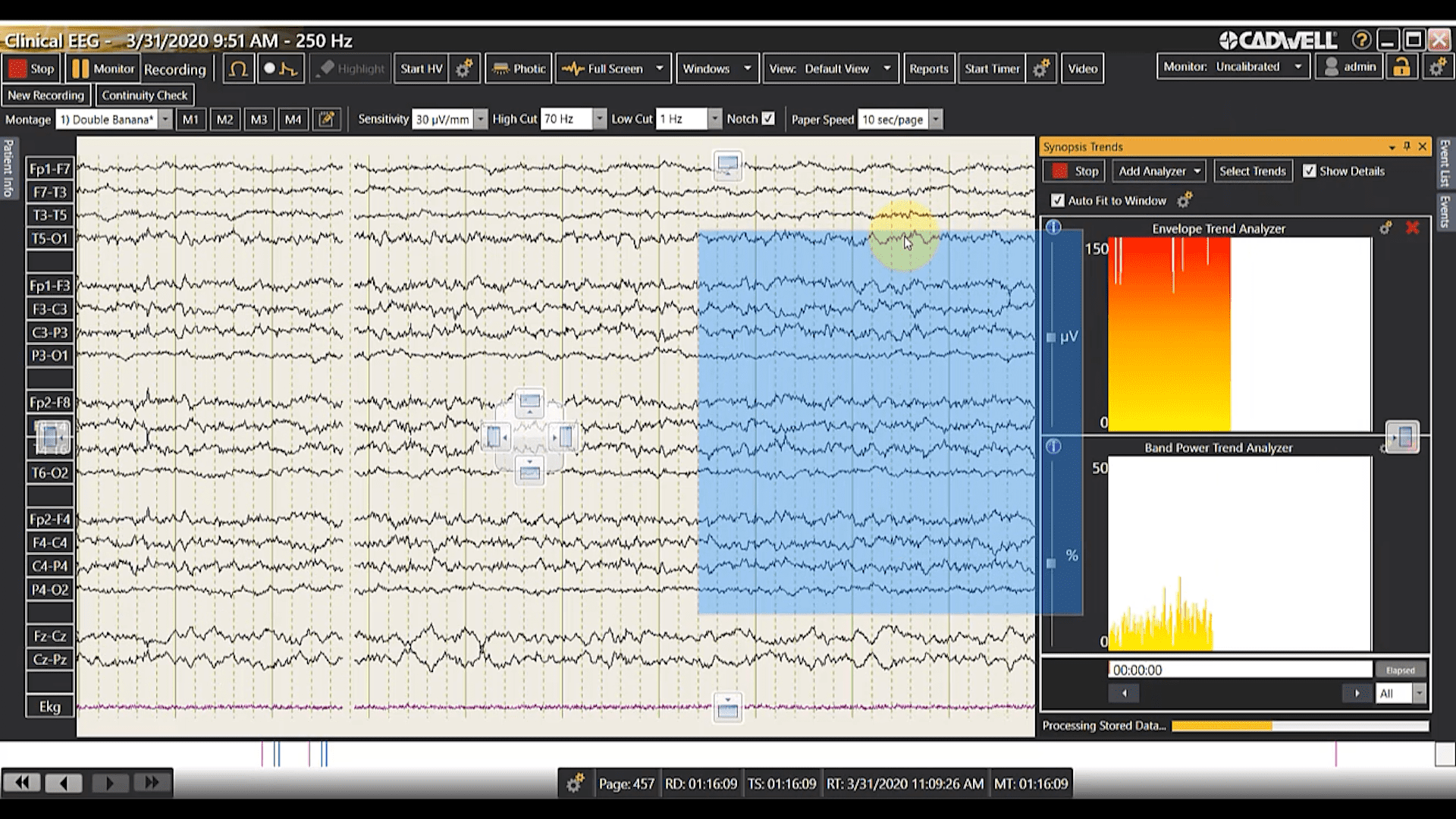Open Envelope Trend Analyzer settings gear

(x=1385, y=227)
